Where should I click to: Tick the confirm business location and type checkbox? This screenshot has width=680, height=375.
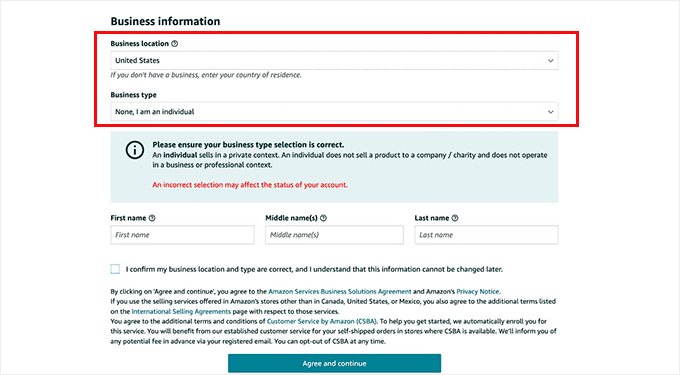click(x=115, y=269)
